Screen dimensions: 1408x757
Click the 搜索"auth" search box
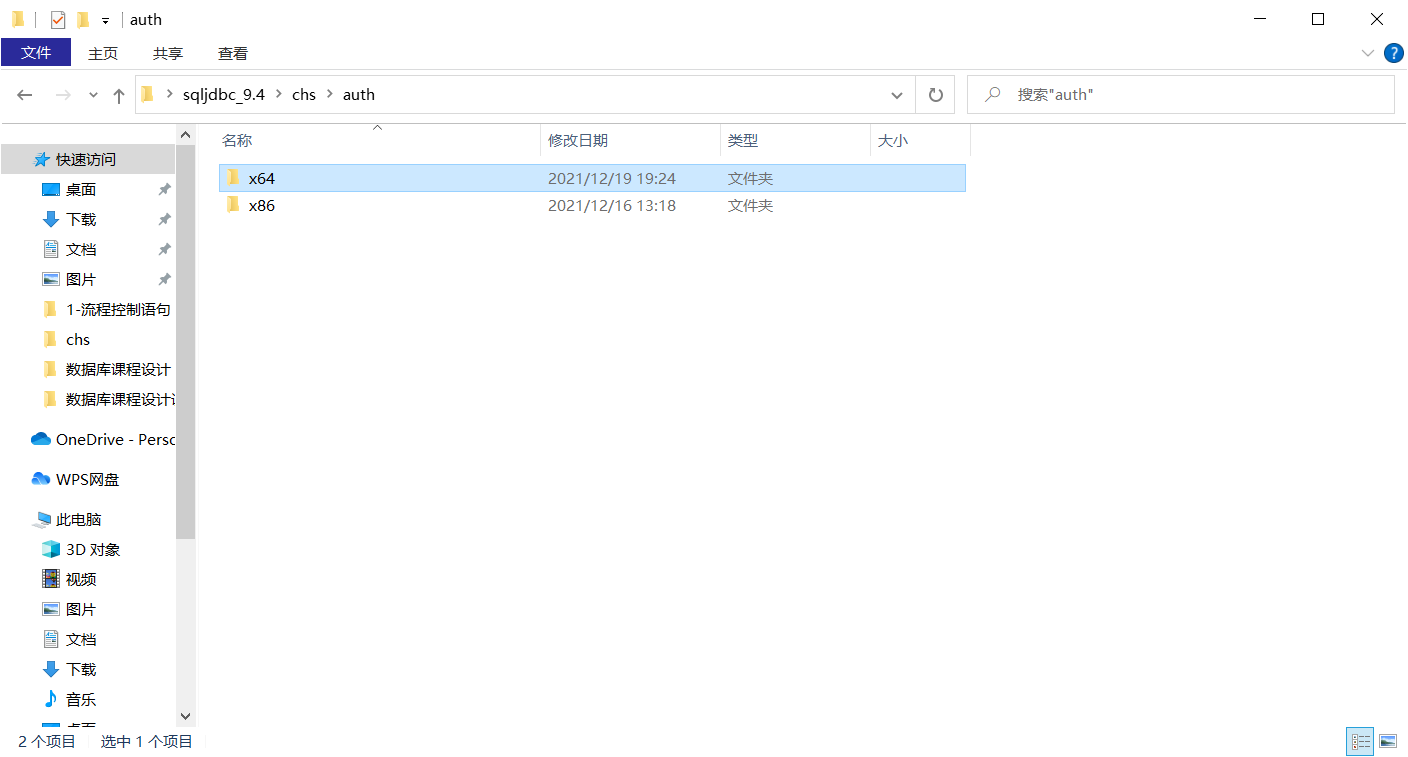tap(1180, 94)
